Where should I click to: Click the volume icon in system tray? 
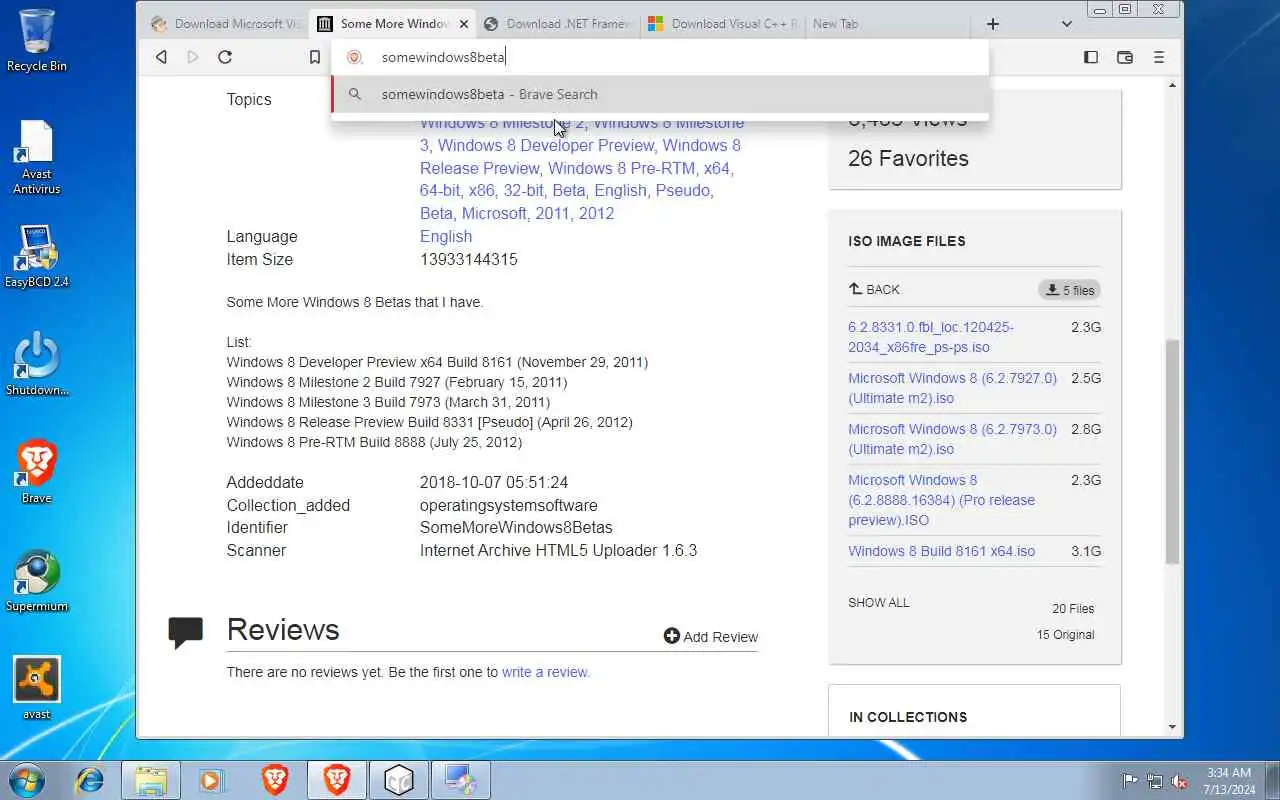(x=1180, y=781)
